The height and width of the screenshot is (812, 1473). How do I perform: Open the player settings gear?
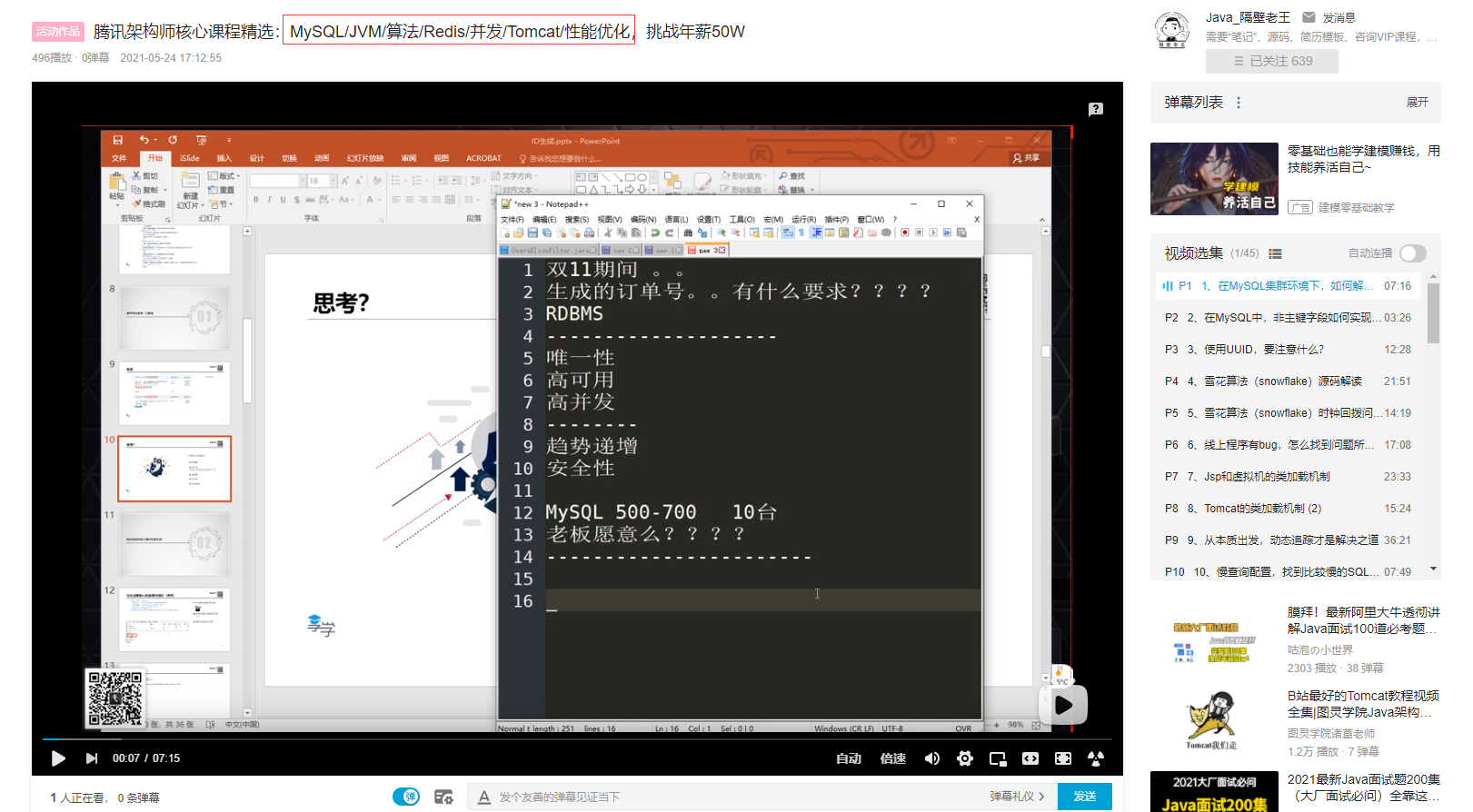[965, 758]
